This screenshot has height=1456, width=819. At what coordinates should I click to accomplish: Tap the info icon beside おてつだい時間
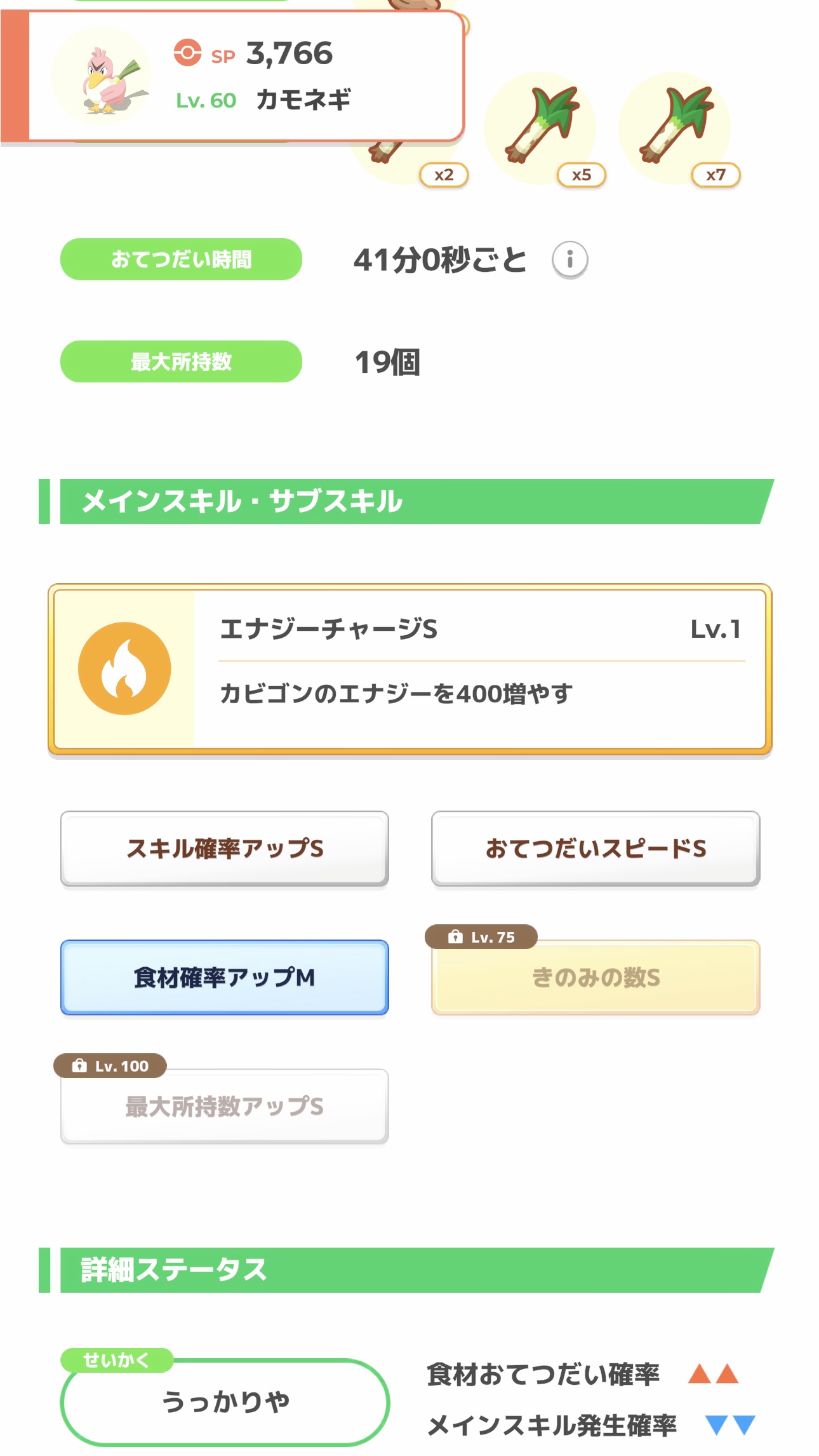tap(569, 260)
